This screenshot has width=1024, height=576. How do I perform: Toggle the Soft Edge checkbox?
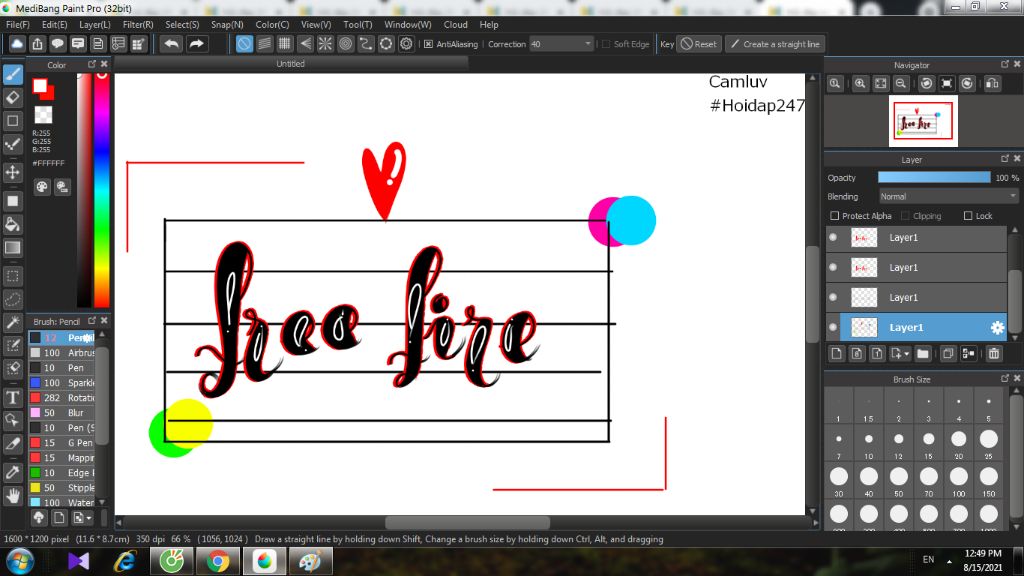pyautogui.click(x=606, y=44)
